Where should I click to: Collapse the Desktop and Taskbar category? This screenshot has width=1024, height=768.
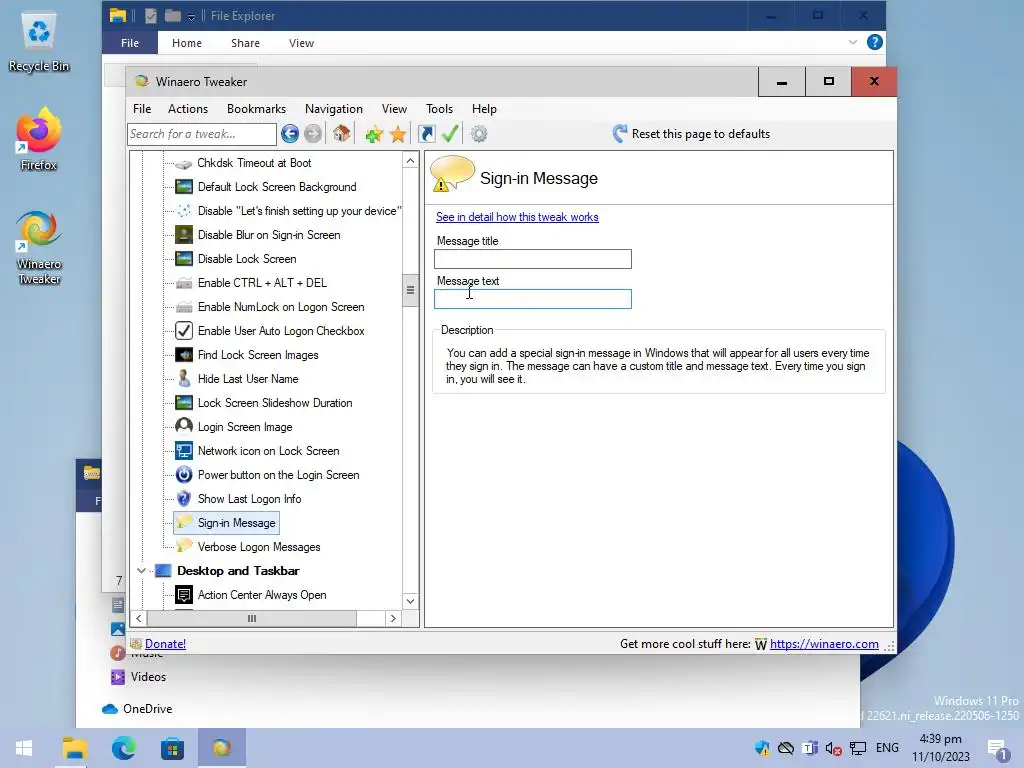click(141, 571)
